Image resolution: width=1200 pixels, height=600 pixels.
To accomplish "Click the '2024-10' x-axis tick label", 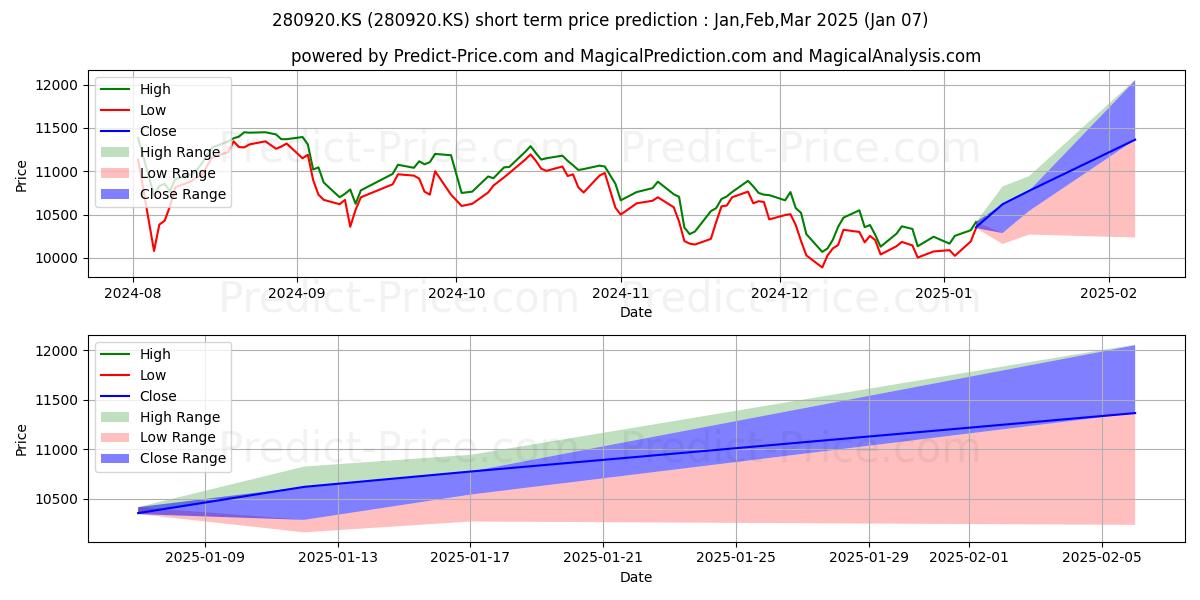I will point(457,293).
